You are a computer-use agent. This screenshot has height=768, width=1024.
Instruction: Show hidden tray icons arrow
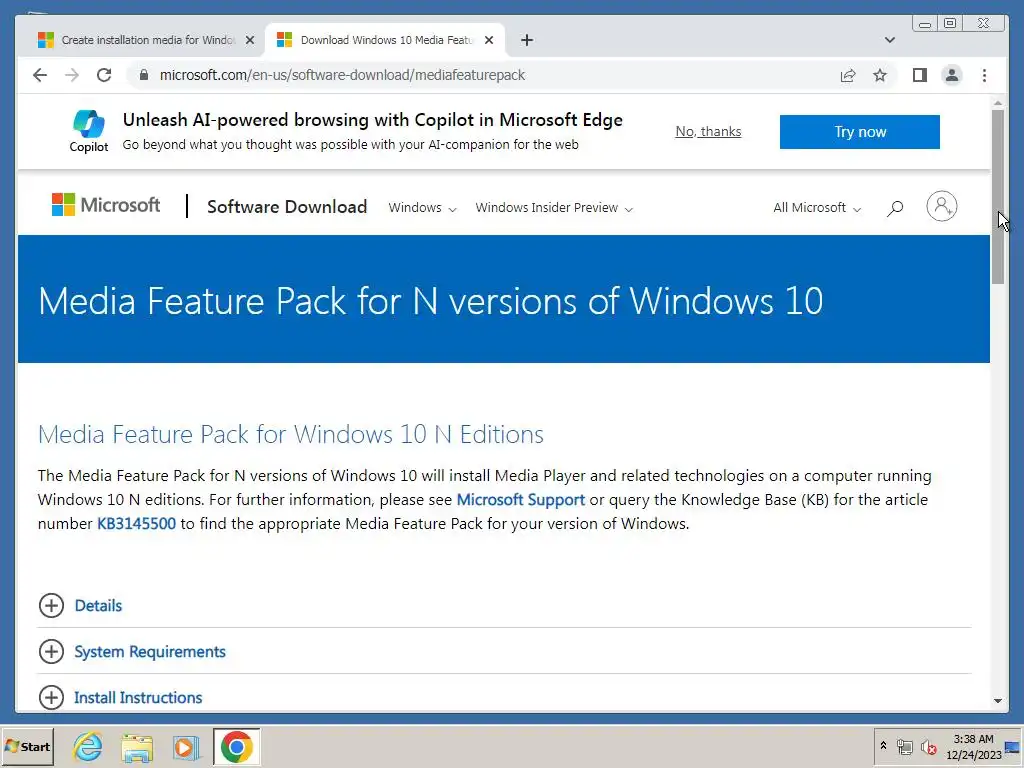[x=883, y=746]
